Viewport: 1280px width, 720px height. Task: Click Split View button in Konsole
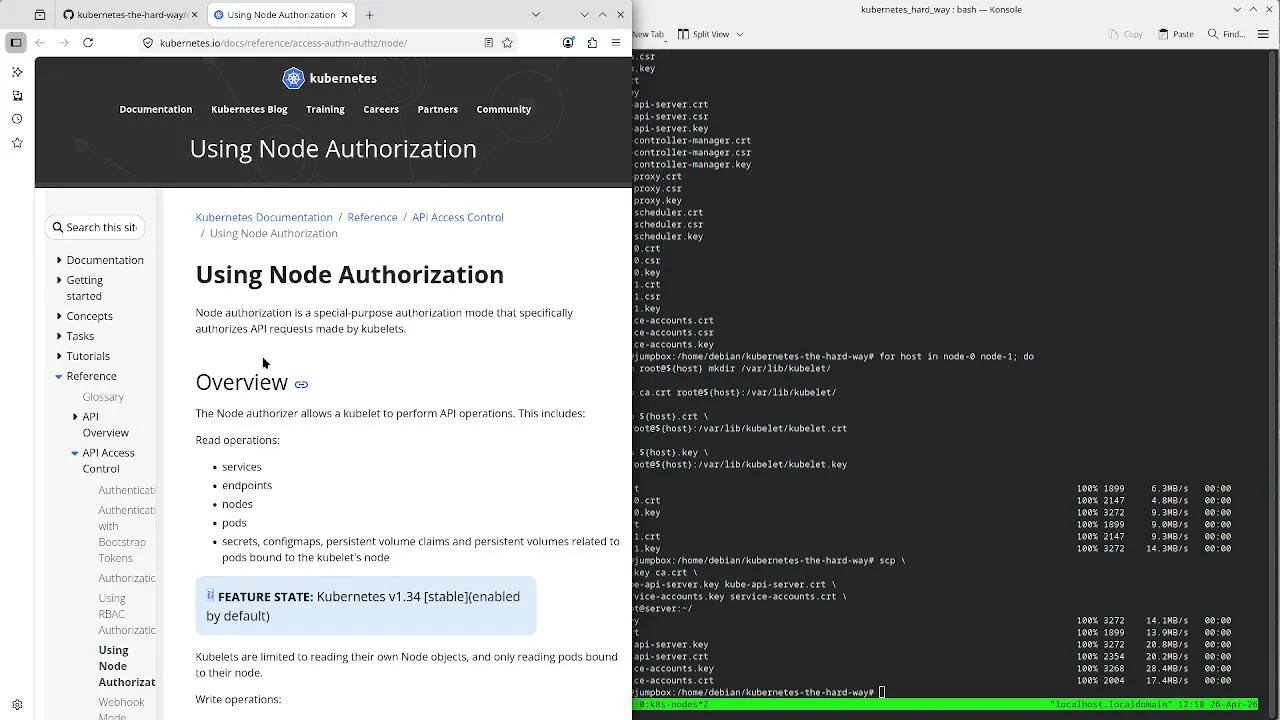click(x=704, y=34)
